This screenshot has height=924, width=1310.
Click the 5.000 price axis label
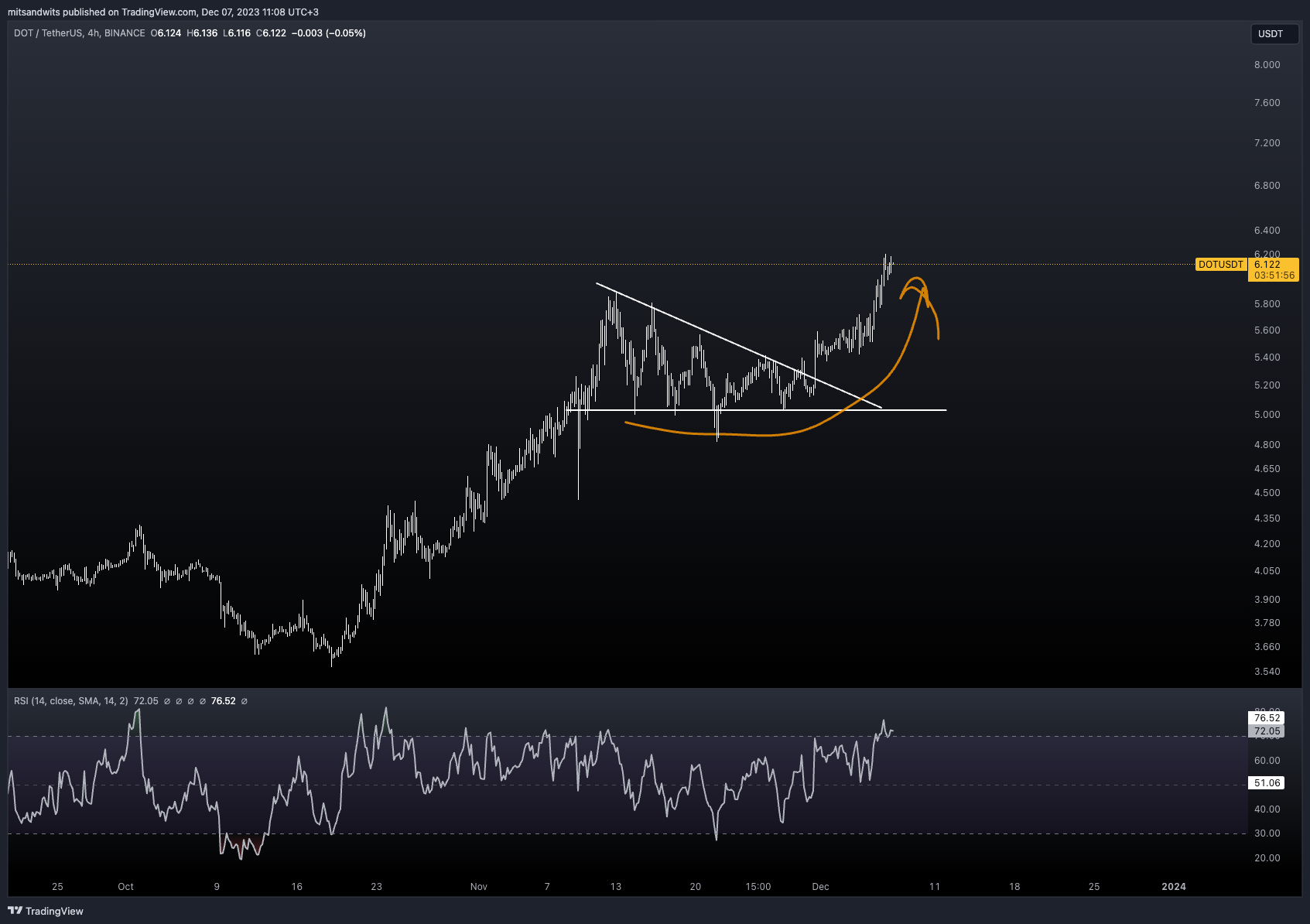click(x=1267, y=415)
